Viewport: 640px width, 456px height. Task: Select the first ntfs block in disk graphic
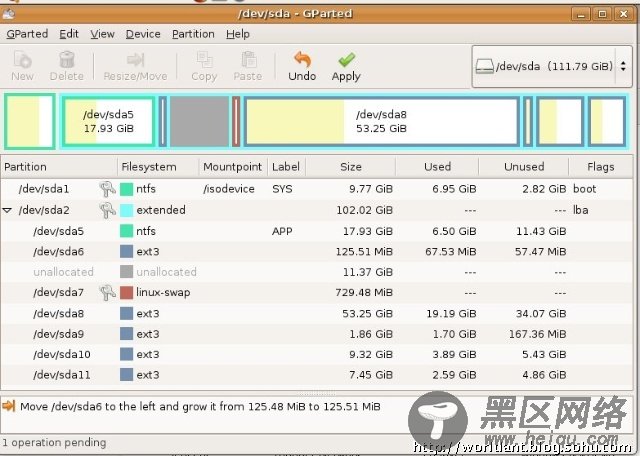[x=30, y=121]
